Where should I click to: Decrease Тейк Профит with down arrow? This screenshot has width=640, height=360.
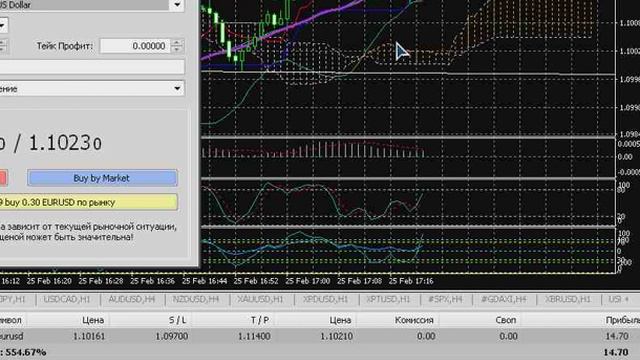(x=177, y=49)
